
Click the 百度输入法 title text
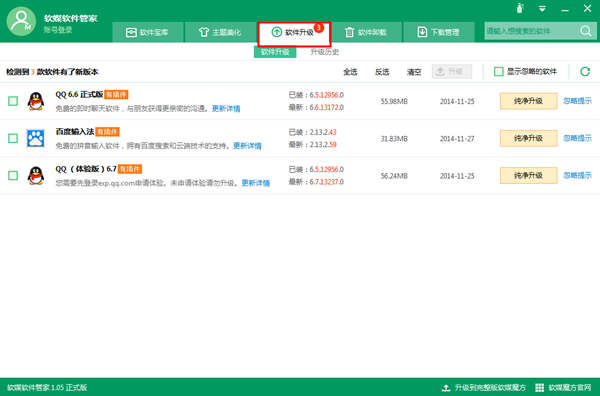coord(75,132)
